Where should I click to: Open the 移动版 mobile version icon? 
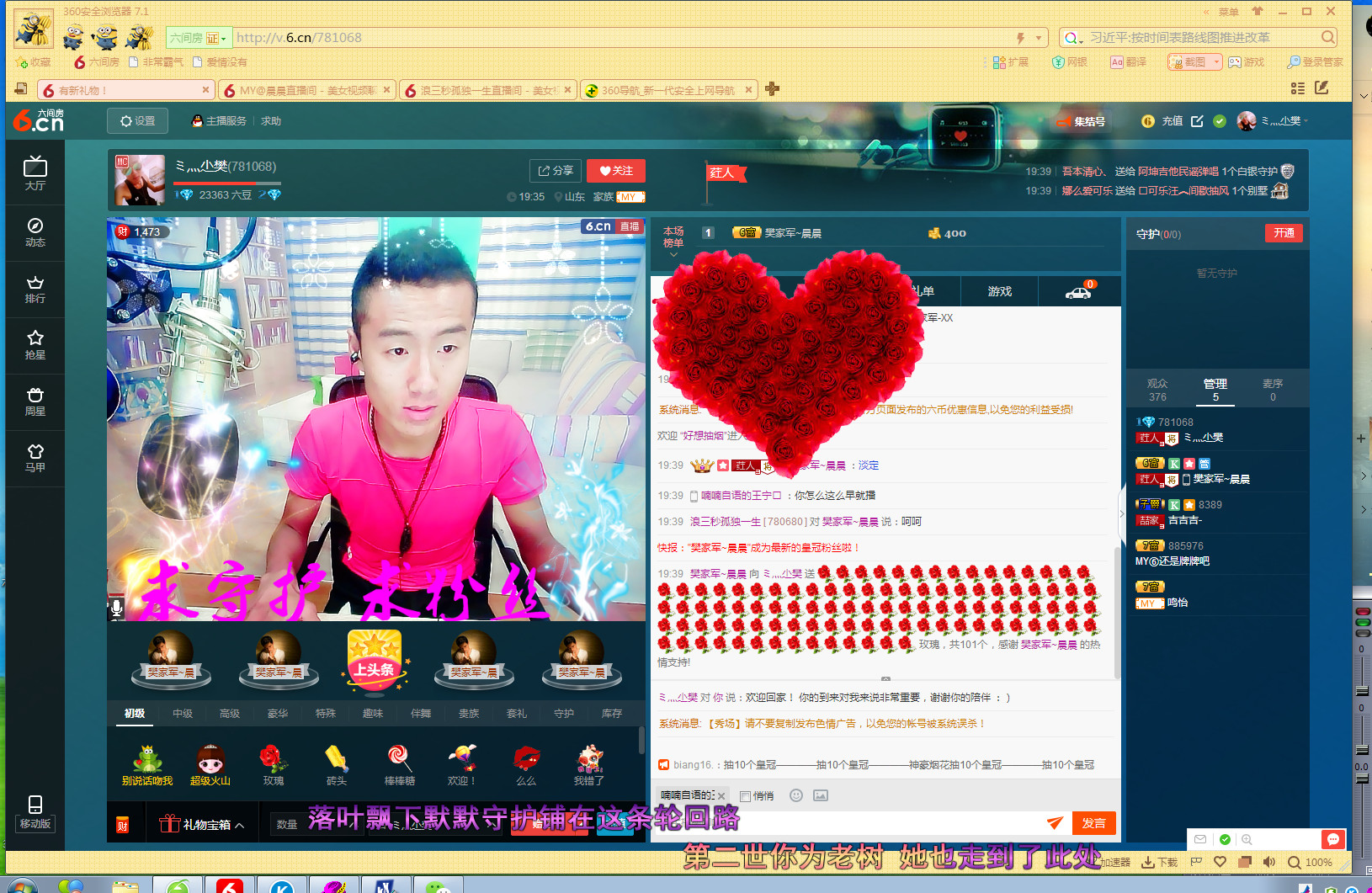[x=35, y=812]
